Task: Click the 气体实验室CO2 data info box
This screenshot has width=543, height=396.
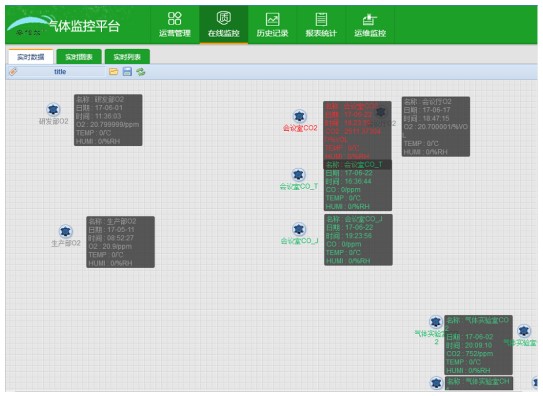Action: 479,345
